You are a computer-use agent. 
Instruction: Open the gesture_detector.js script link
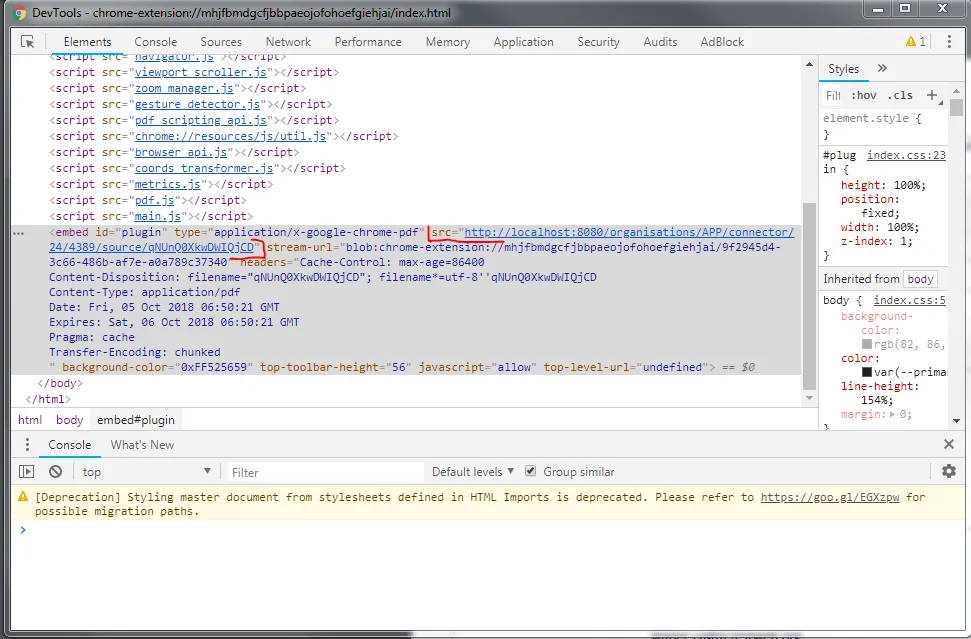point(198,104)
